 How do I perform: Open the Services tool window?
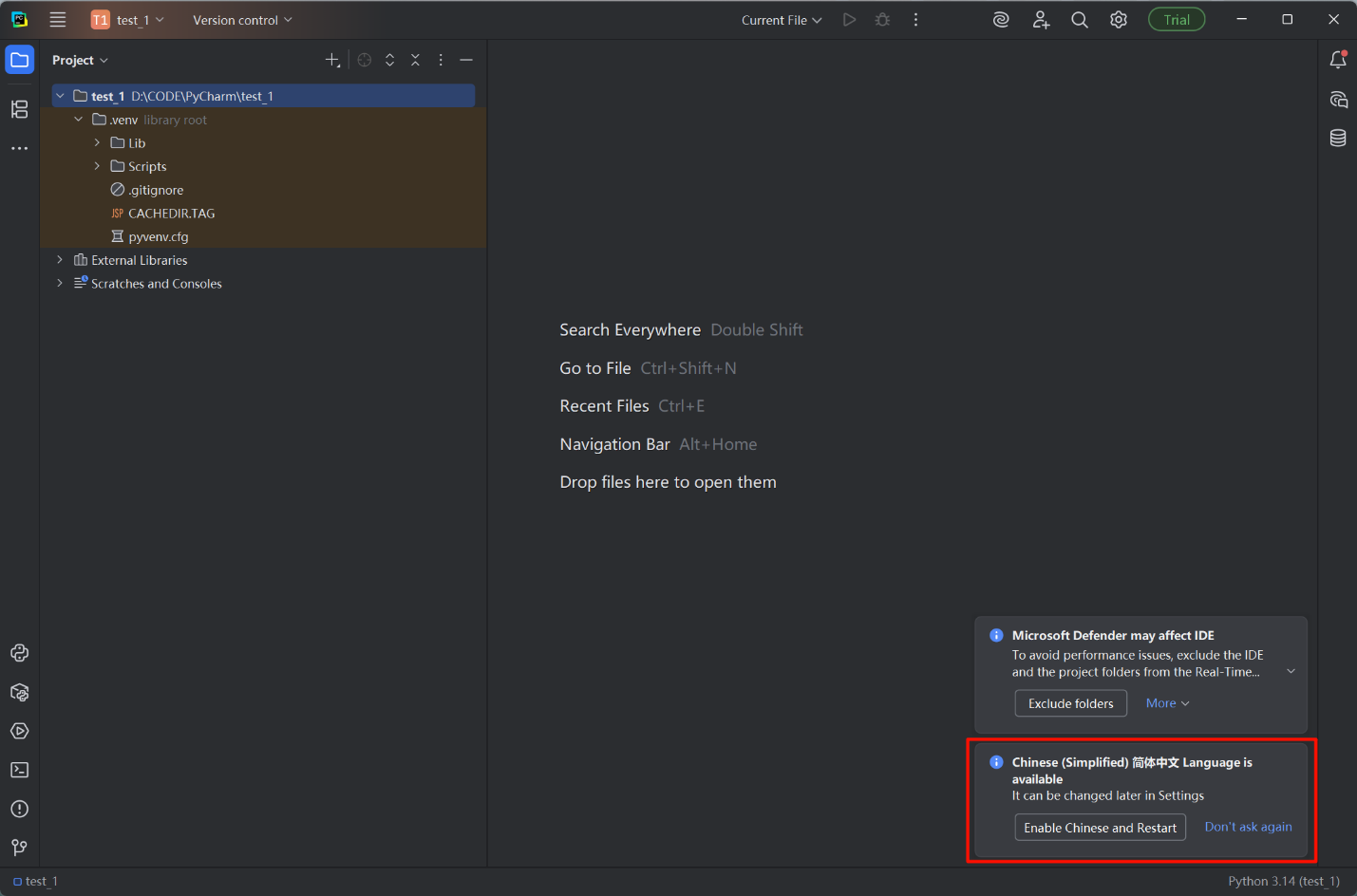[20, 731]
